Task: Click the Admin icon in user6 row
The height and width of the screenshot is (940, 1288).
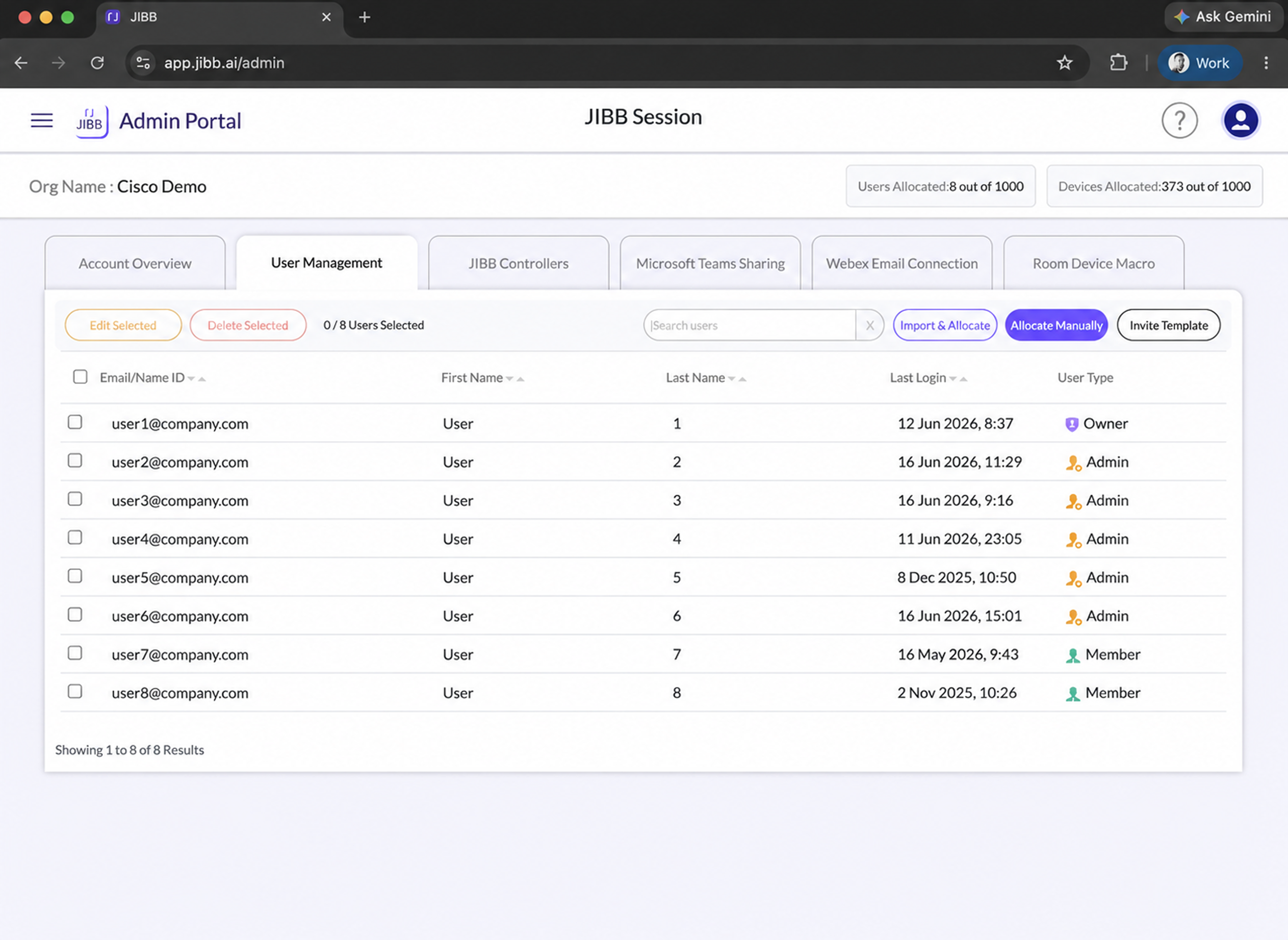Action: [x=1073, y=617]
